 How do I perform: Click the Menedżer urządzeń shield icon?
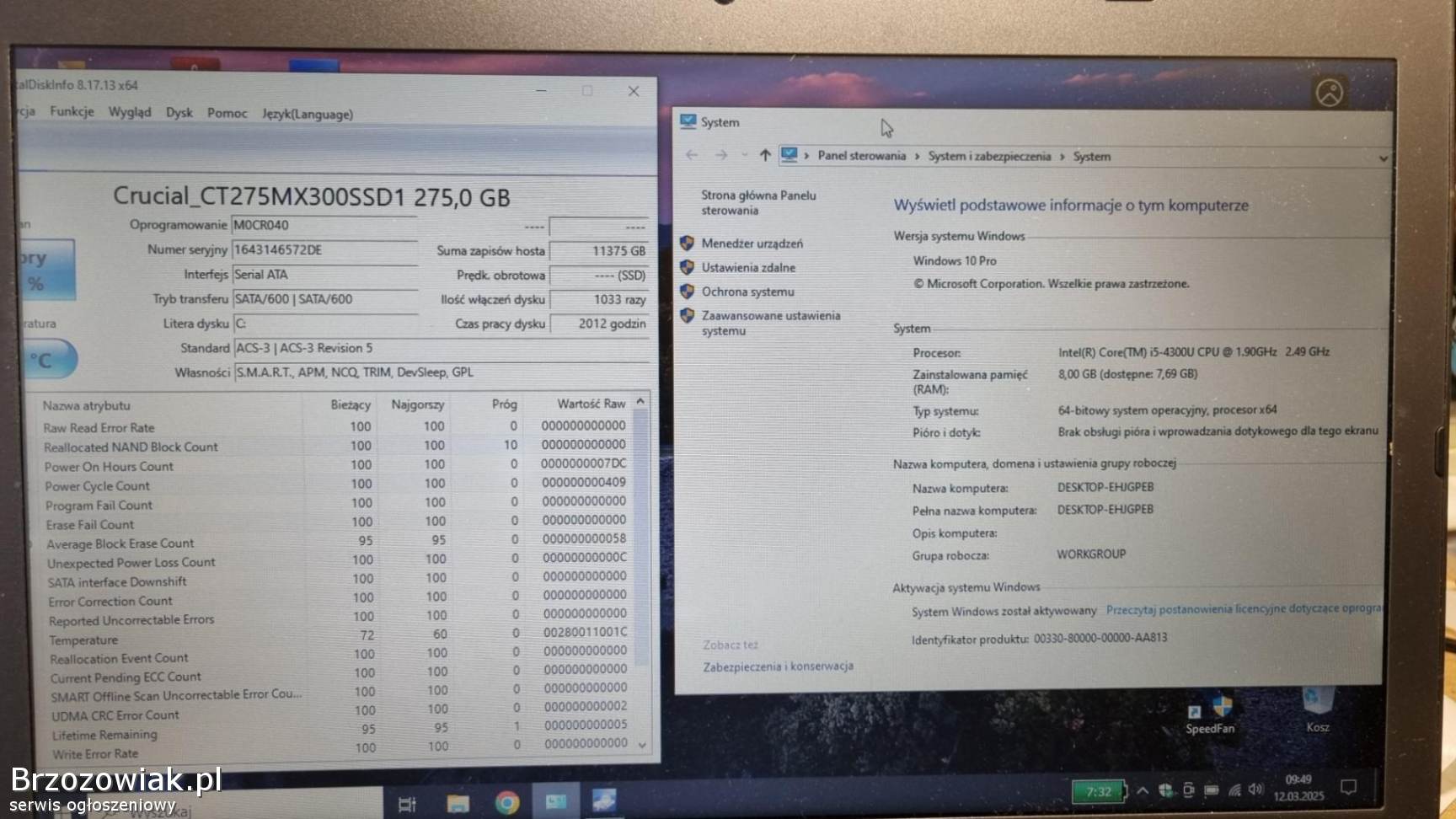[687, 243]
